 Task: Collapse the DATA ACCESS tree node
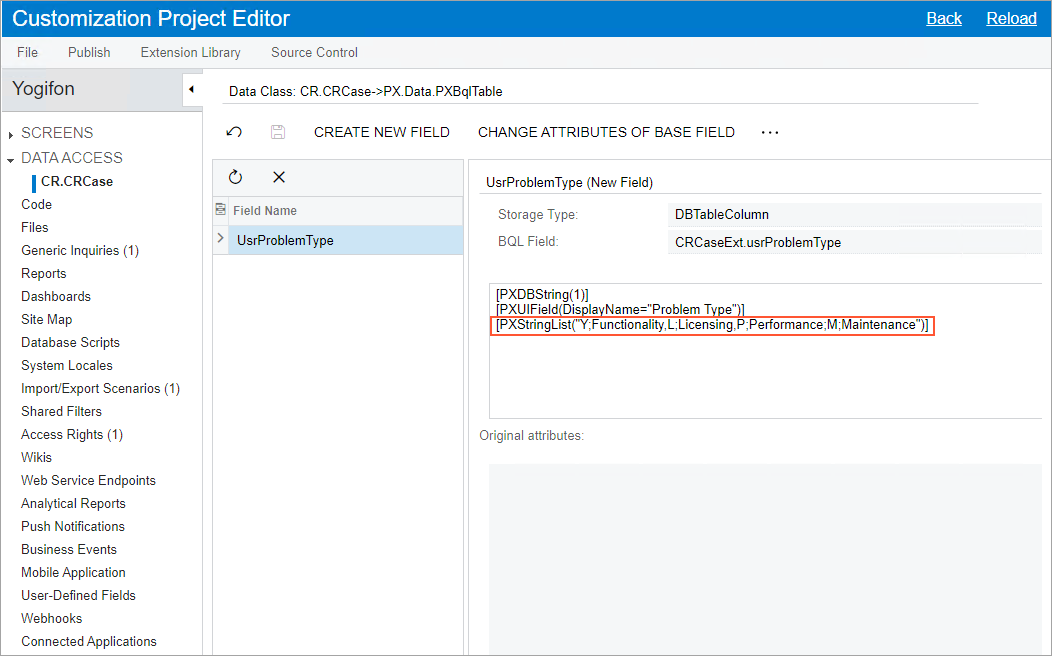coord(11,159)
